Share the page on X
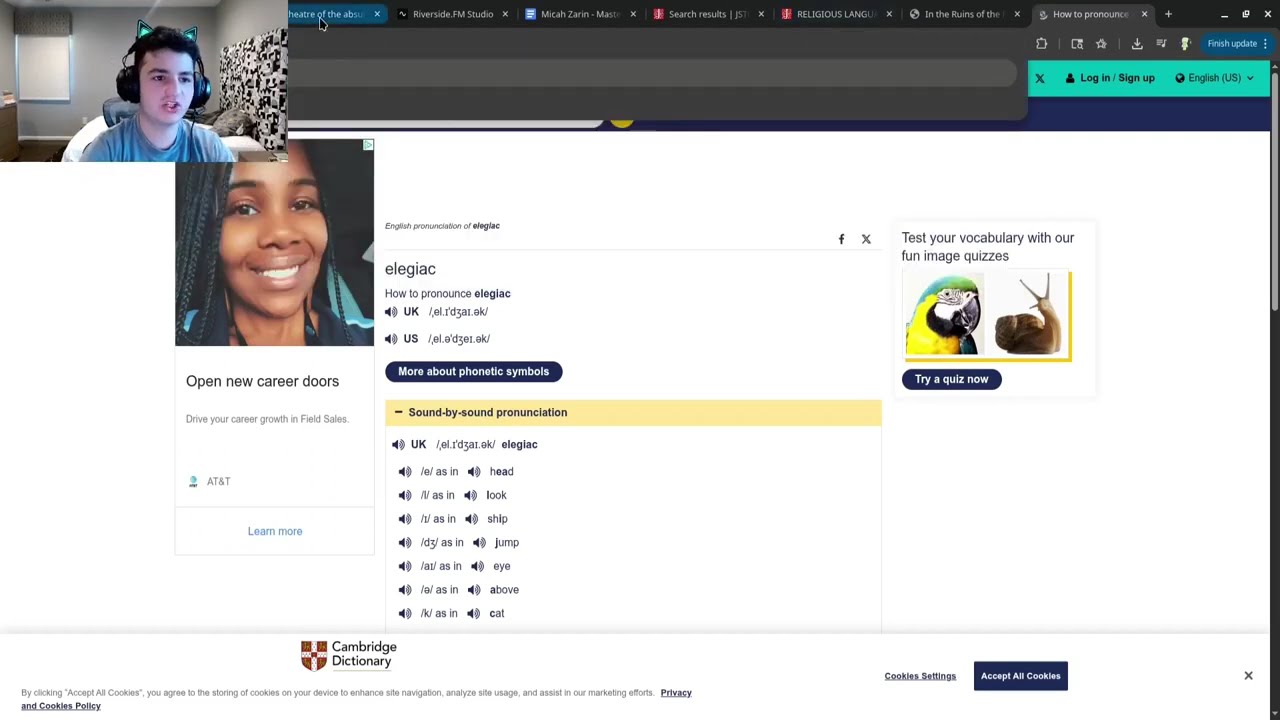This screenshot has width=1280, height=720. pos(866,239)
